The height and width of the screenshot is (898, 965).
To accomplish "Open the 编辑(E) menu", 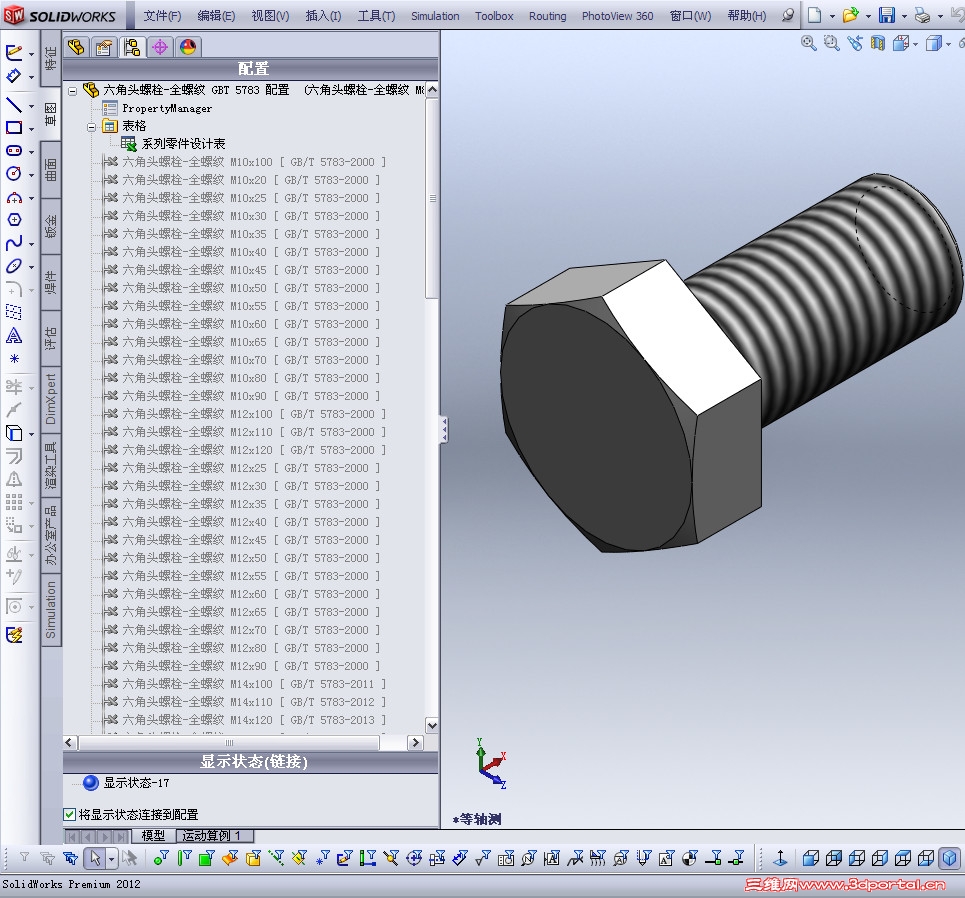I will (216, 16).
